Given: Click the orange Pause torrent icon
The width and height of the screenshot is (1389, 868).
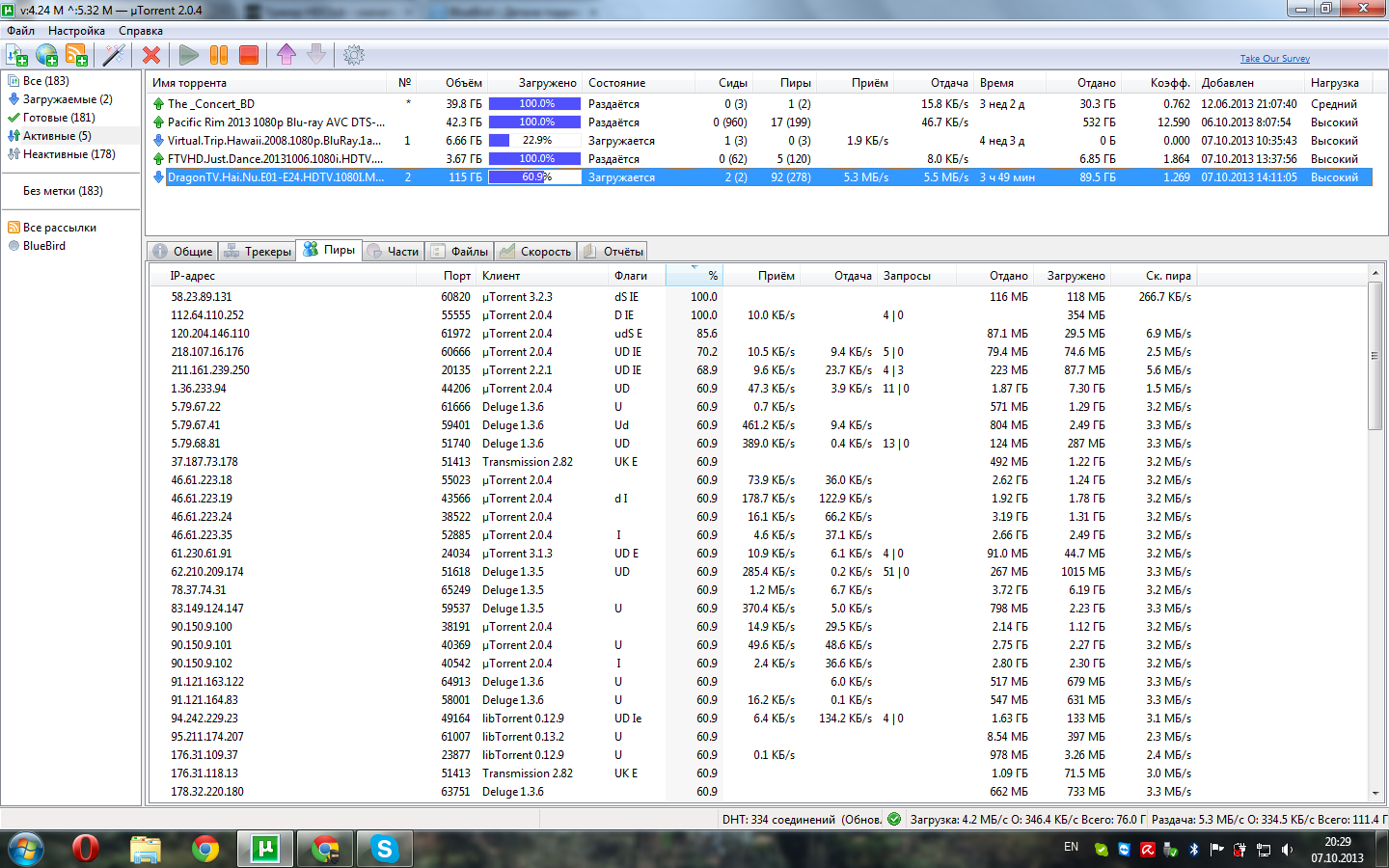Looking at the screenshot, I should pyautogui.click(x=219, y=55).
